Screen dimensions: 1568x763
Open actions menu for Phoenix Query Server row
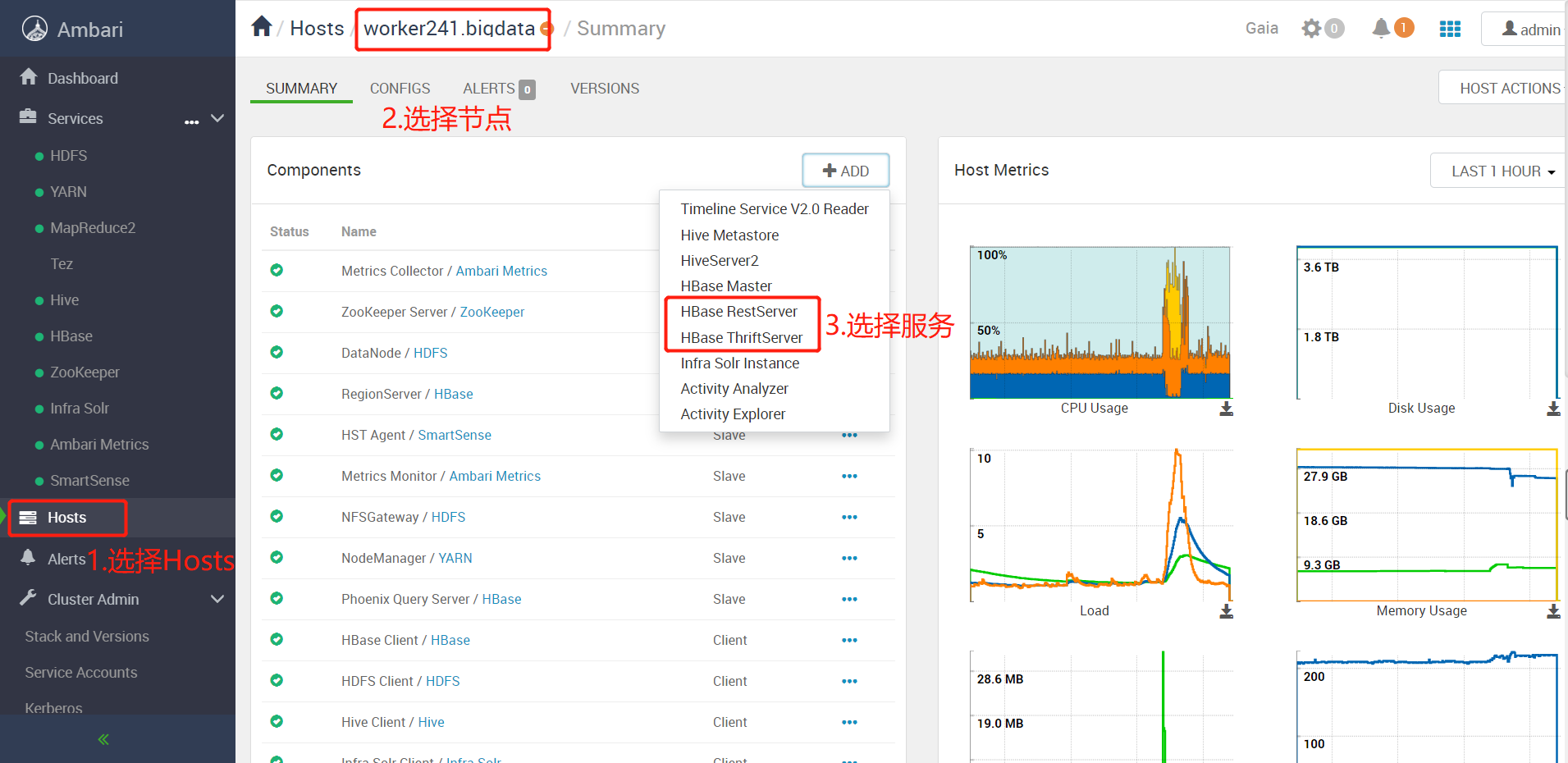coord(849,599)
